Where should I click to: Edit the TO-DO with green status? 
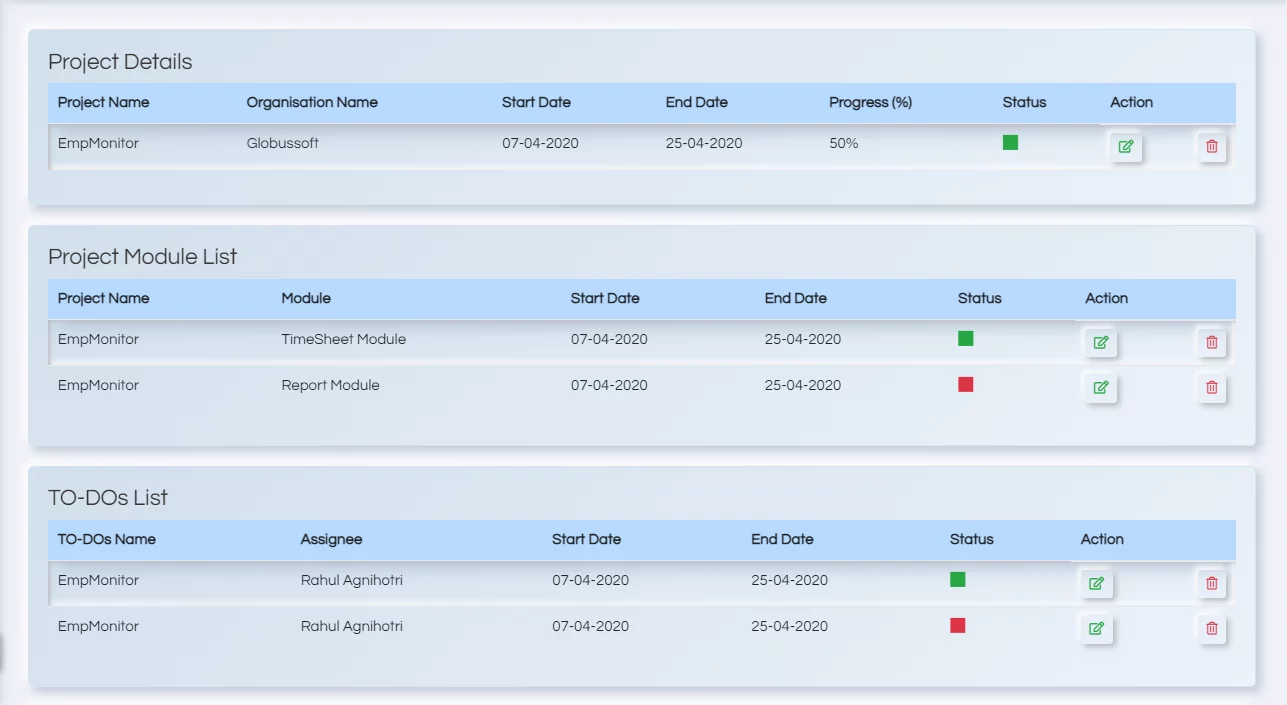pos(1096,584)
